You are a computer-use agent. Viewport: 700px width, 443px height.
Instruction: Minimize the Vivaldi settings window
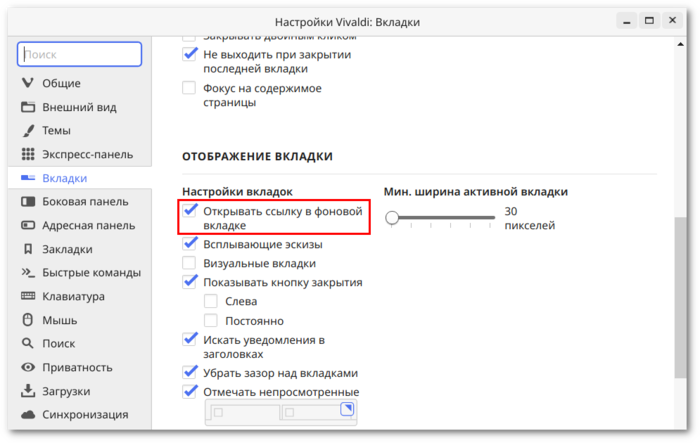627,21
